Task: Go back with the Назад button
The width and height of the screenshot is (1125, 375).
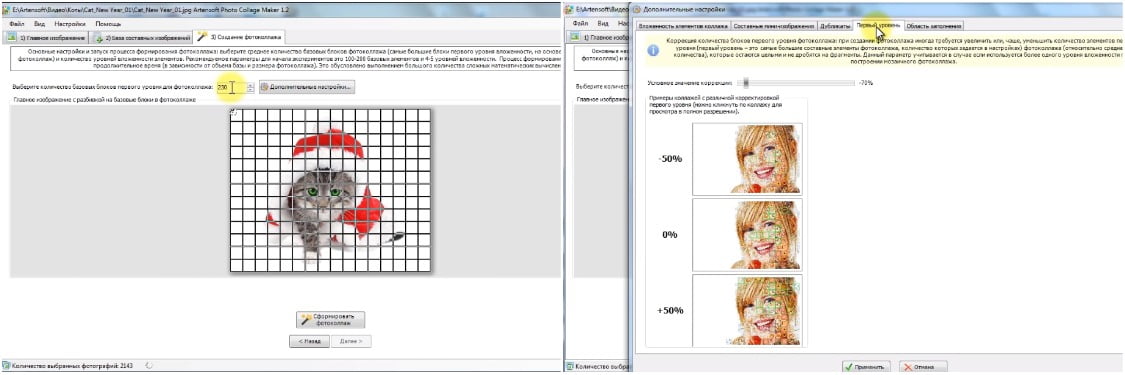Action: point(309,342)
